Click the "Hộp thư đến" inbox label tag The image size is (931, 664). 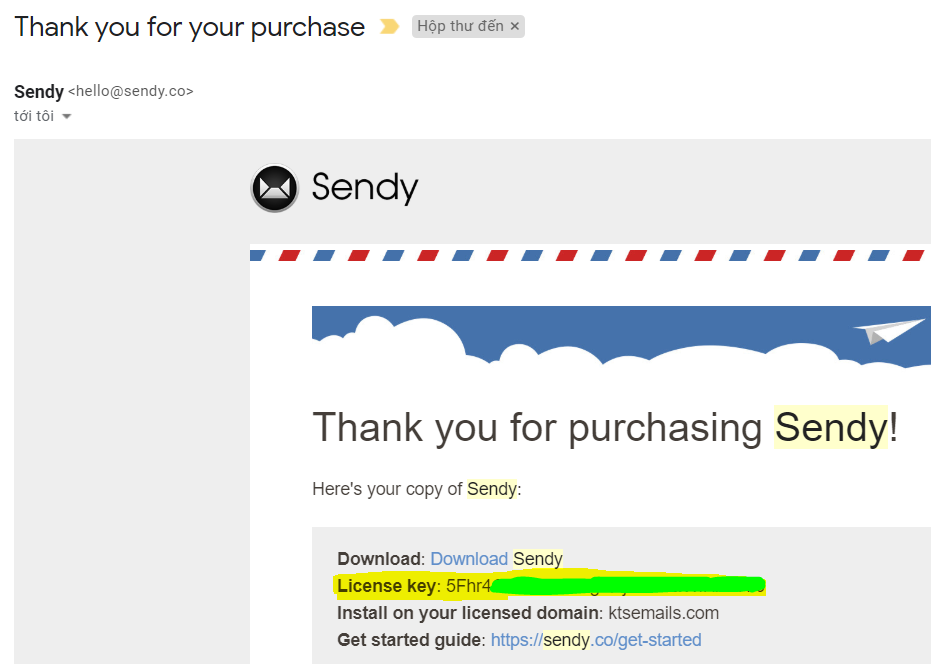pyautogui.click(x=460, y=27)
